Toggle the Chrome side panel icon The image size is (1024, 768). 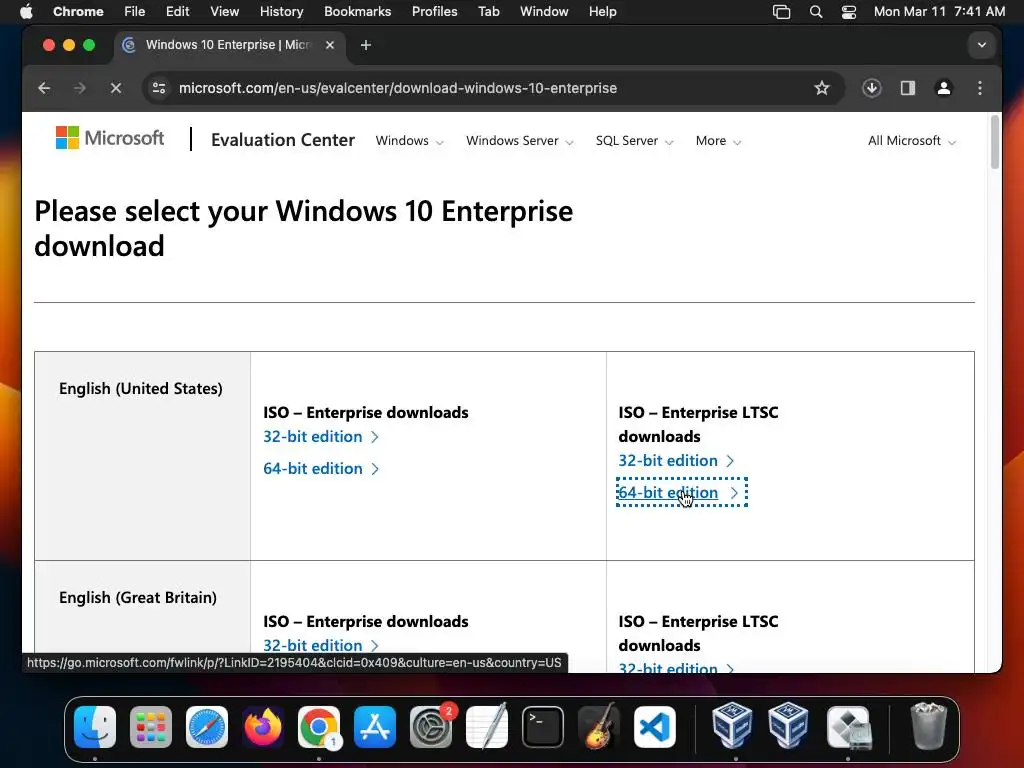click(x=908, y=88)
